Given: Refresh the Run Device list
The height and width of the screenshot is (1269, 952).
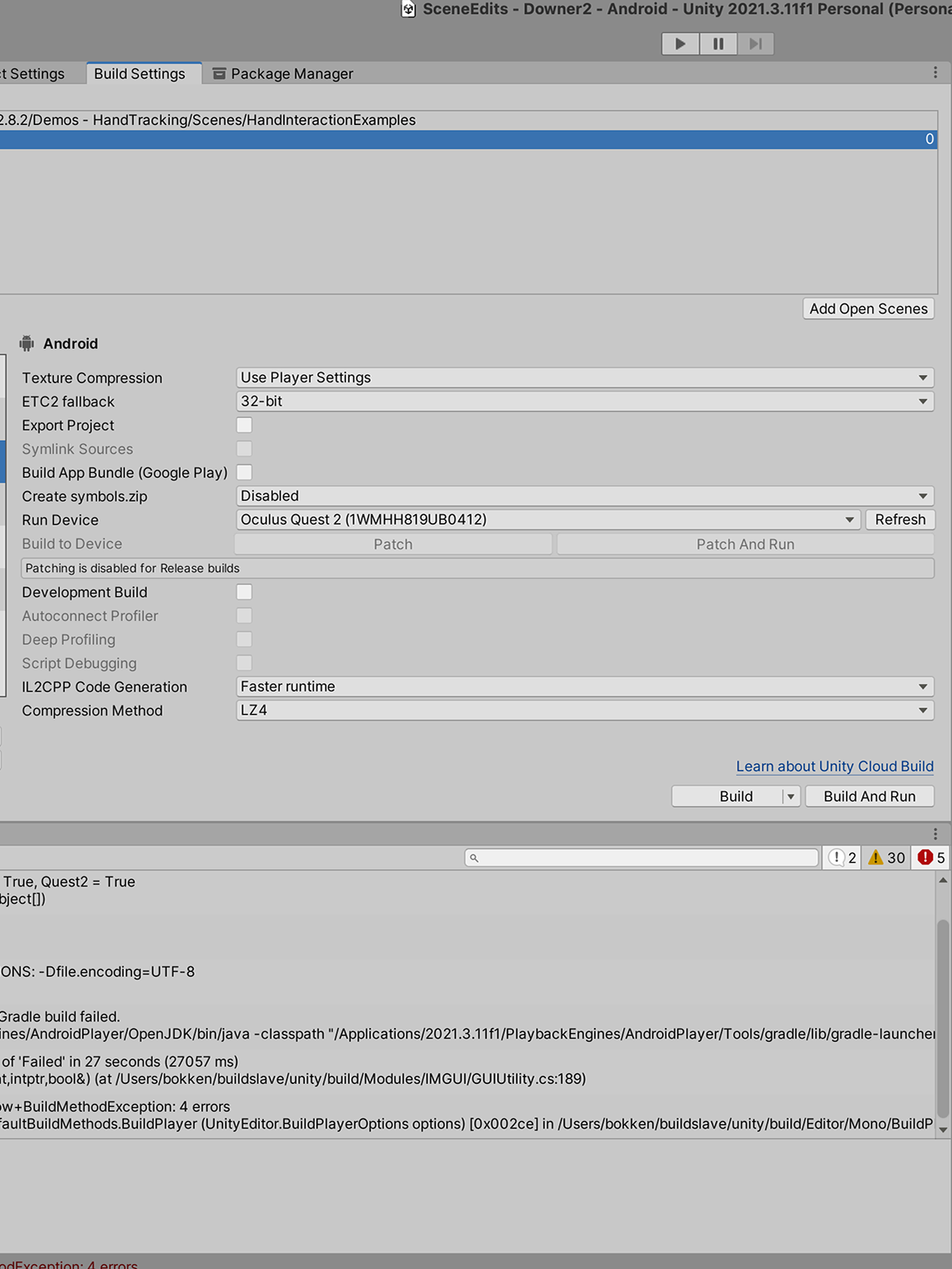Looking at the screenshot, I should pyautogui.click(x=900, y=520).
